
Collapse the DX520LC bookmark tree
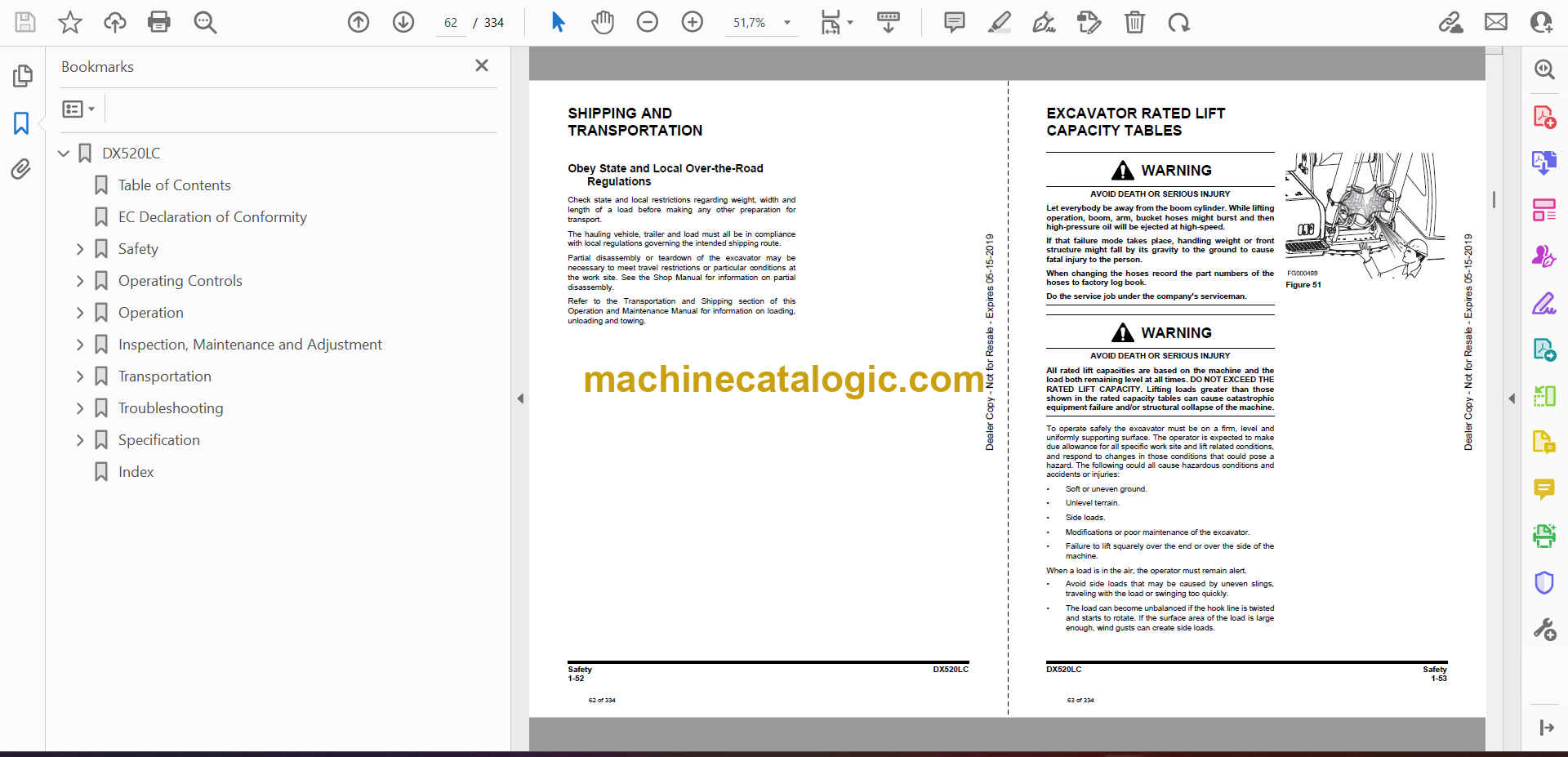point(64,153)
